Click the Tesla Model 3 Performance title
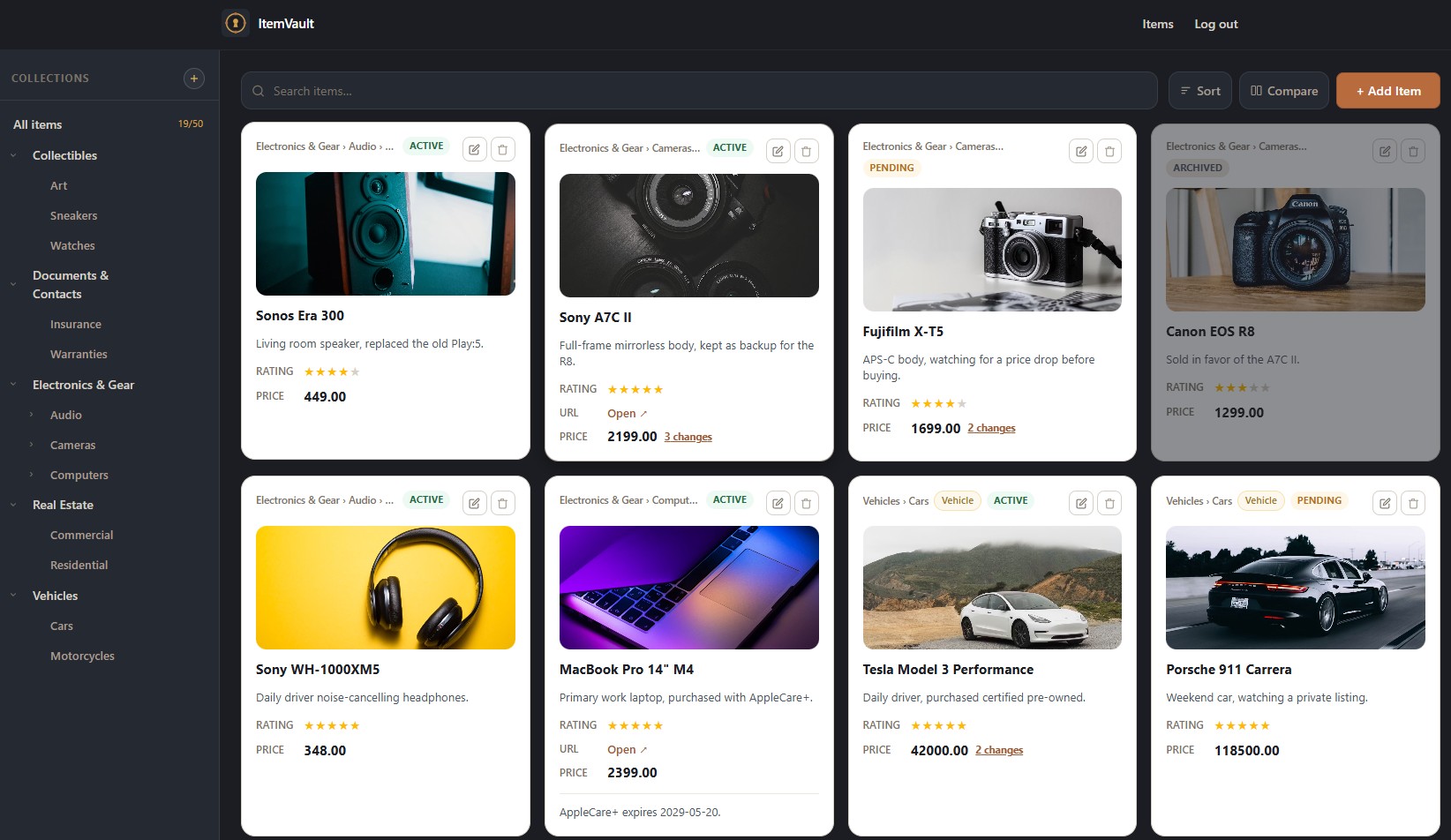The image size is (1451, 840). tap(948, 670)
